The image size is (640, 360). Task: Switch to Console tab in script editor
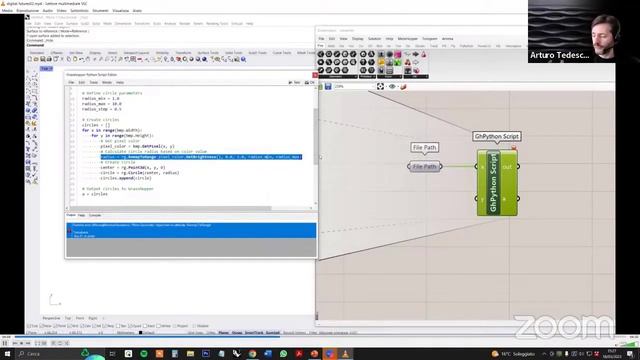pyautogui.click(x=95, y=215)
